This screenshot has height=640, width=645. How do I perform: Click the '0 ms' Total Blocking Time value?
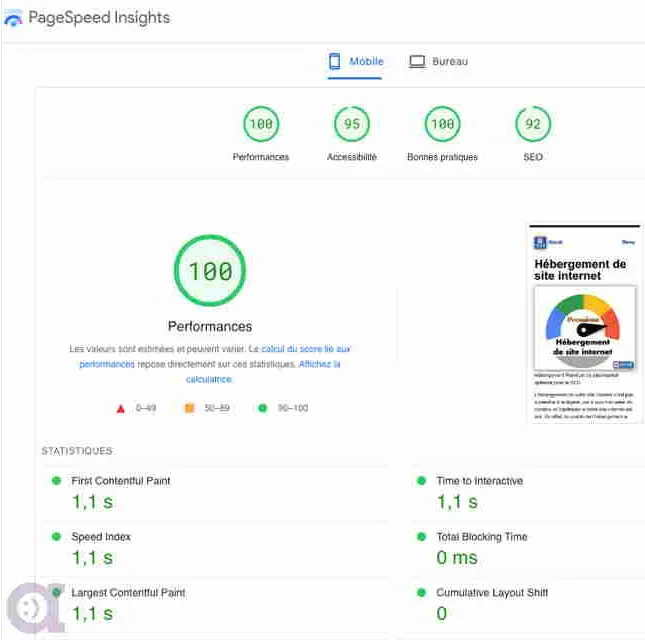457,558
